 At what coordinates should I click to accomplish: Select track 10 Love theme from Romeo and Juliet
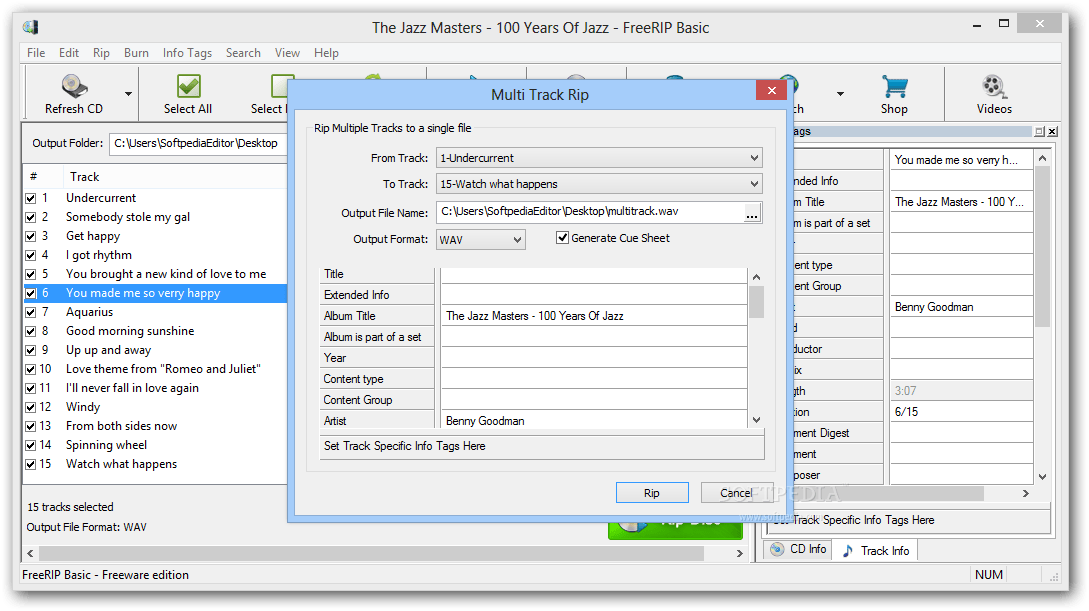163,369
